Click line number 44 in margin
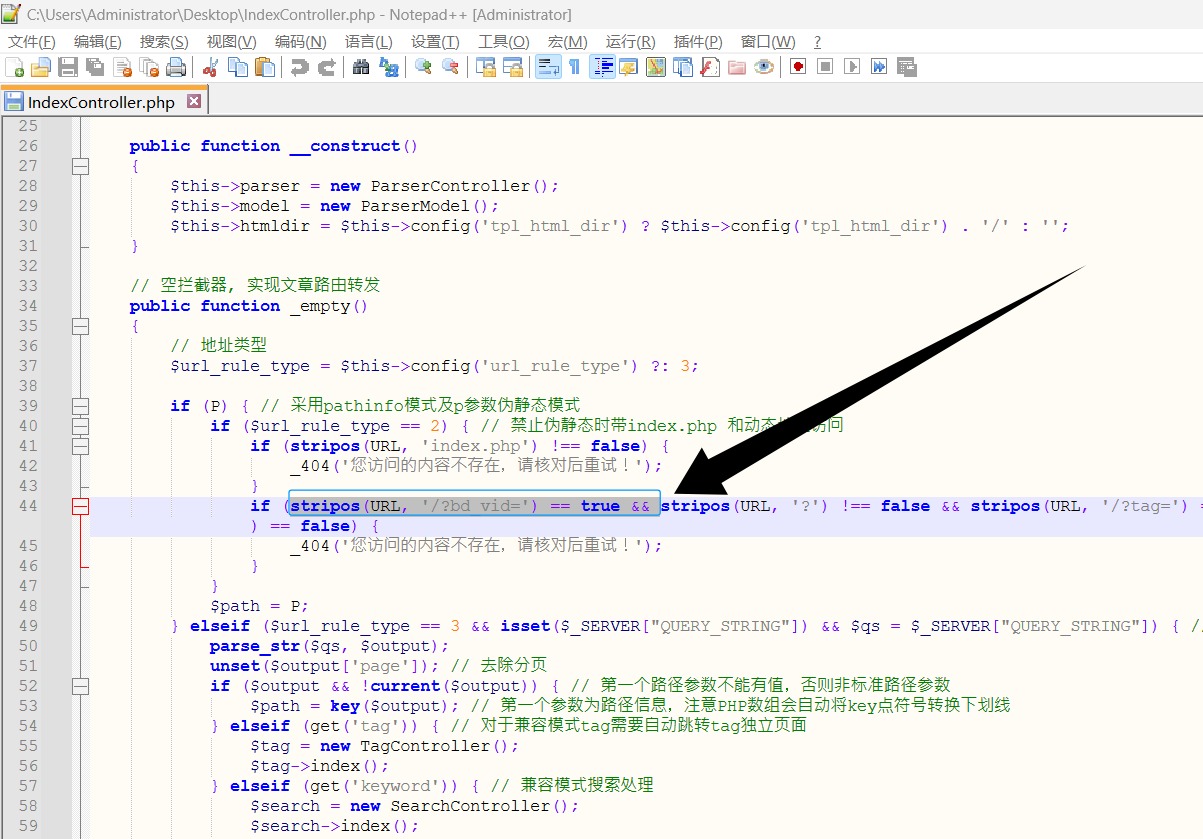The width and height of the screenshot is (1203, 839). click(28, 506)
